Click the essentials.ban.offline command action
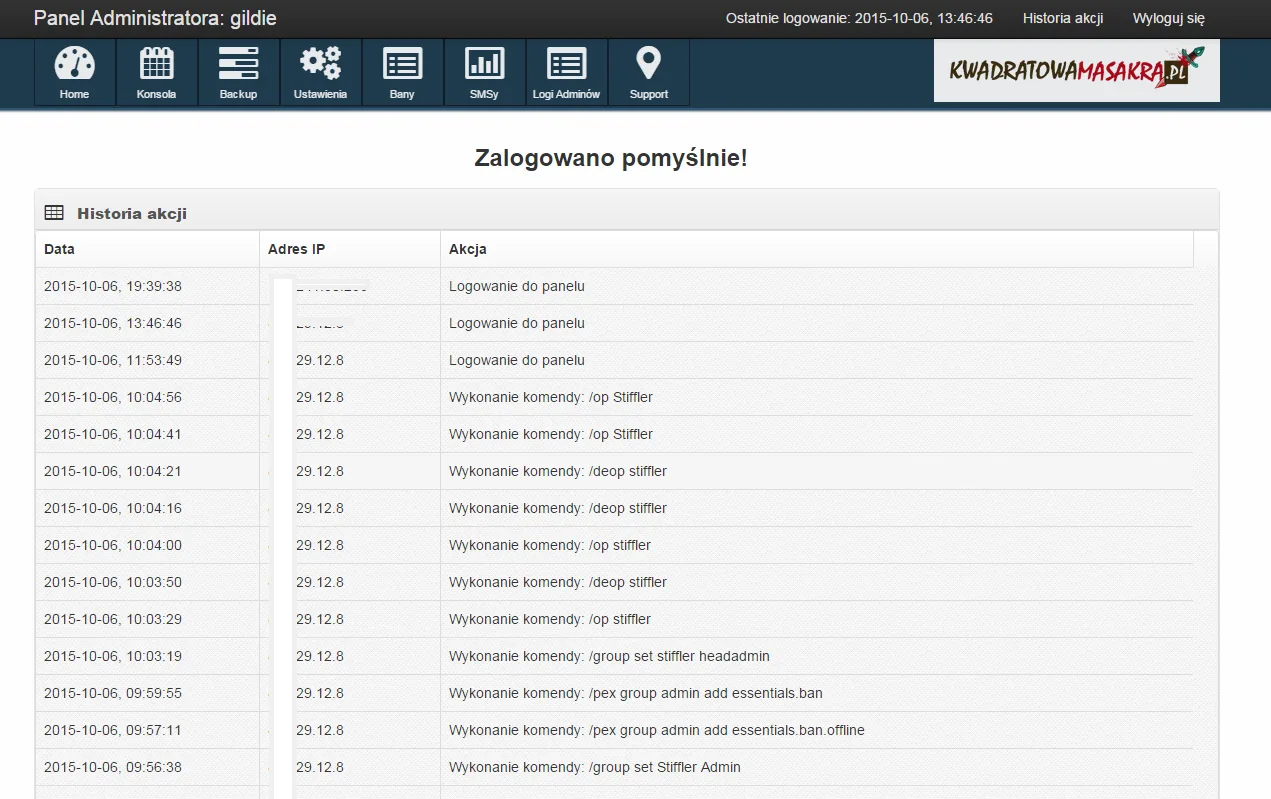This screenshot has height=799, width=1271. point(657,730)
